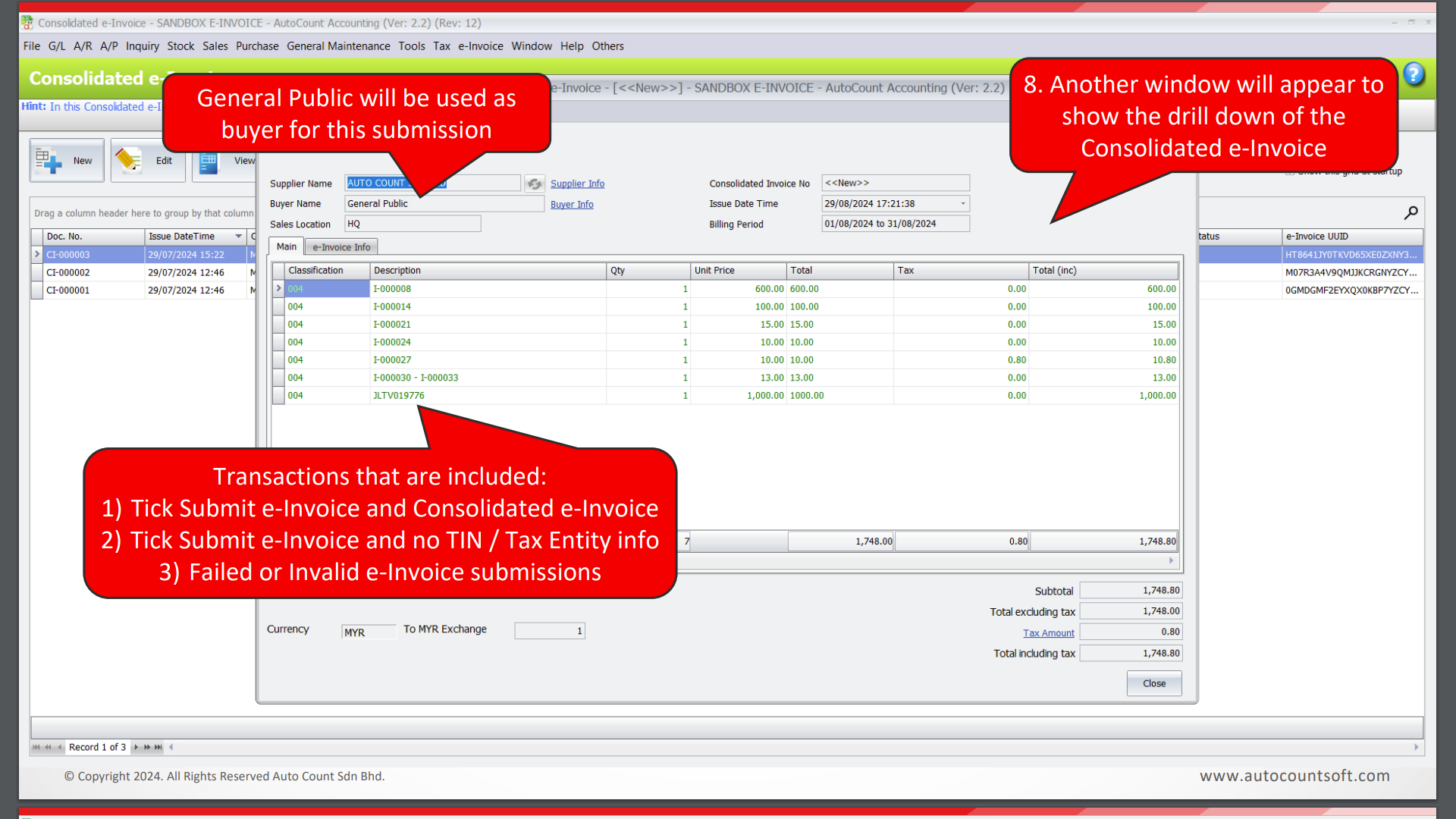Switch to the e-Invoice Info tab
Screen dimensions: 1456x819
340,246
